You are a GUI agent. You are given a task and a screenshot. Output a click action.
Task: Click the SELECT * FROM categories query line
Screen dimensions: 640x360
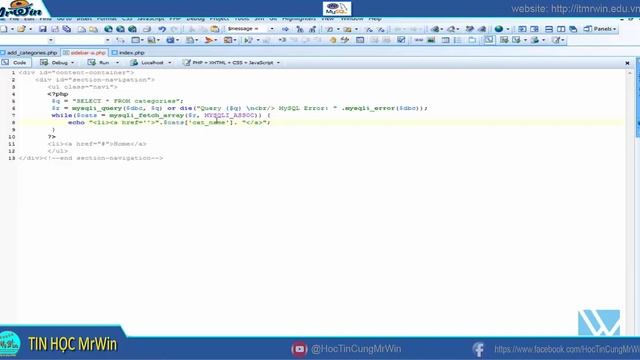(118, 101)
